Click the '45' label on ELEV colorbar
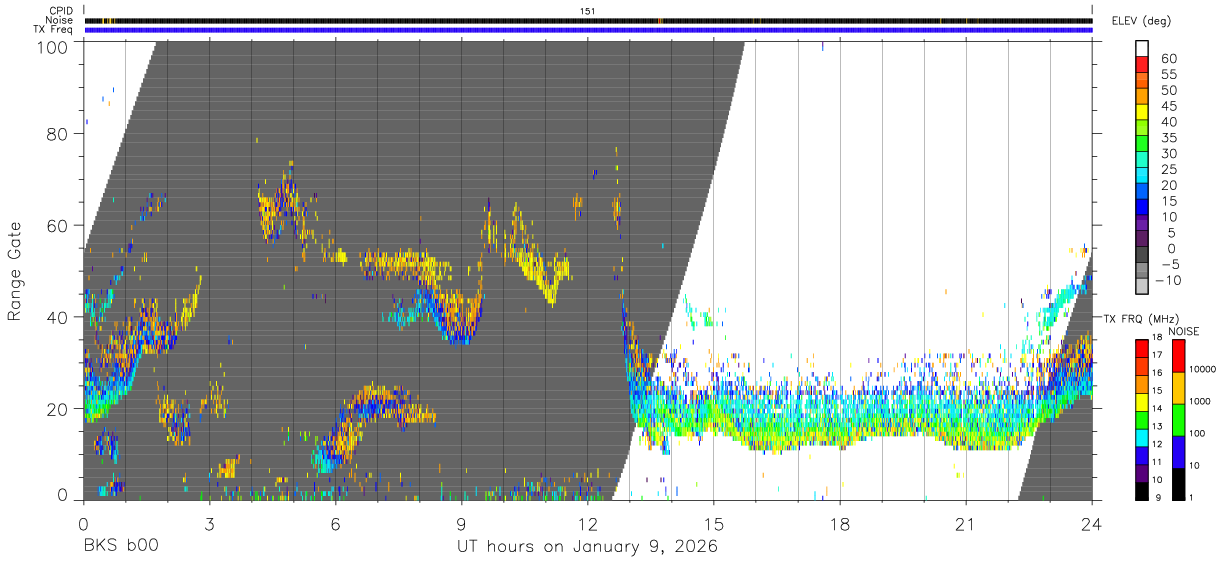The image size is (1228, 567). [x=1168, y=106]
